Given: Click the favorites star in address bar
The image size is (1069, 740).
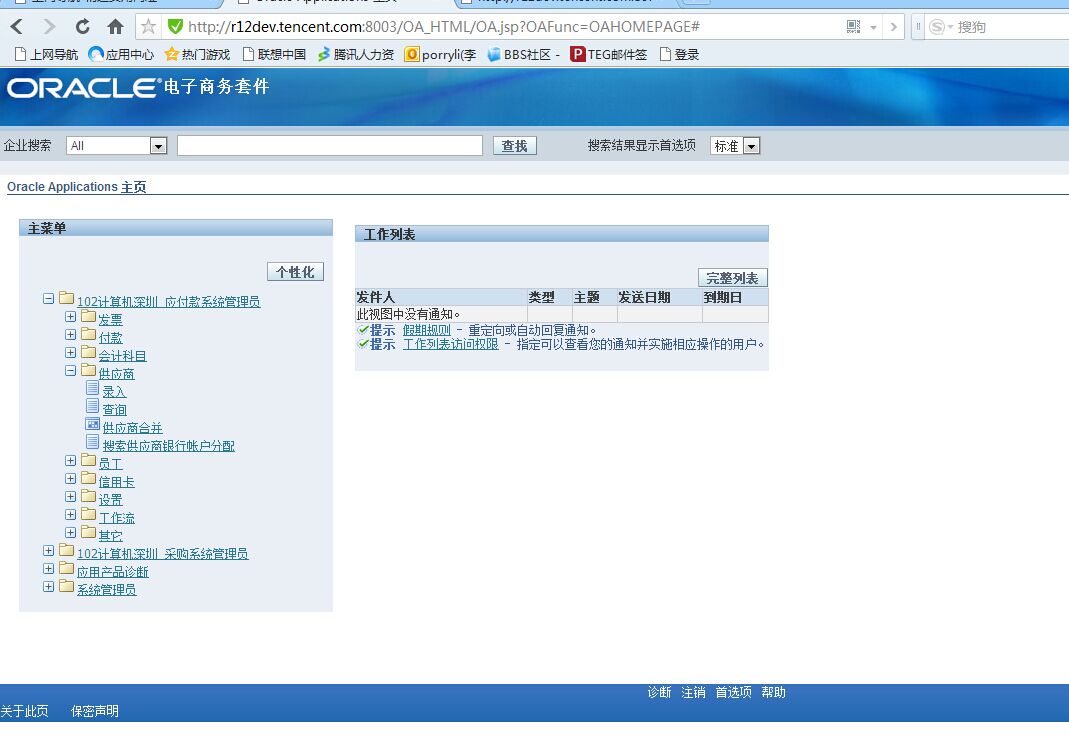Looking at the screenshot, I should [146, 26].
